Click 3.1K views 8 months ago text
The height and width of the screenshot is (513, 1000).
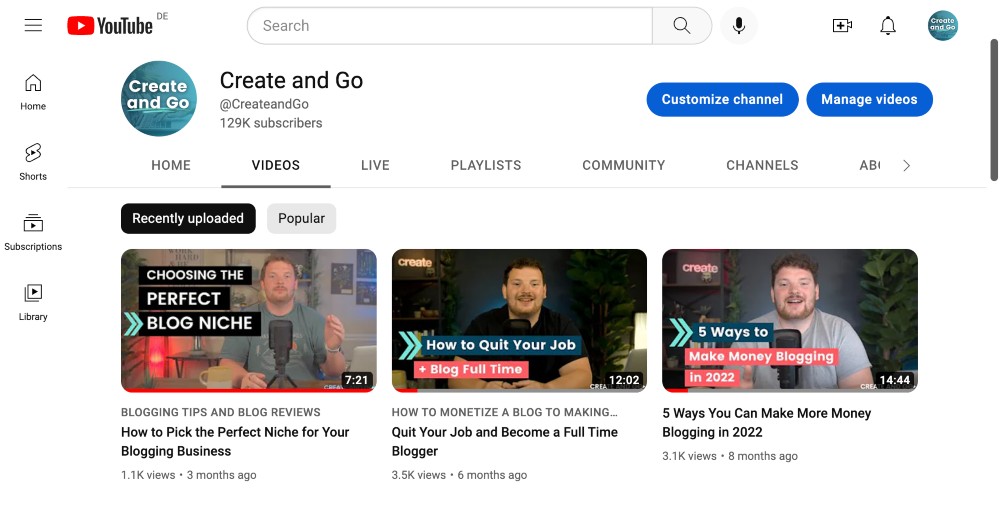coord(730,456)
